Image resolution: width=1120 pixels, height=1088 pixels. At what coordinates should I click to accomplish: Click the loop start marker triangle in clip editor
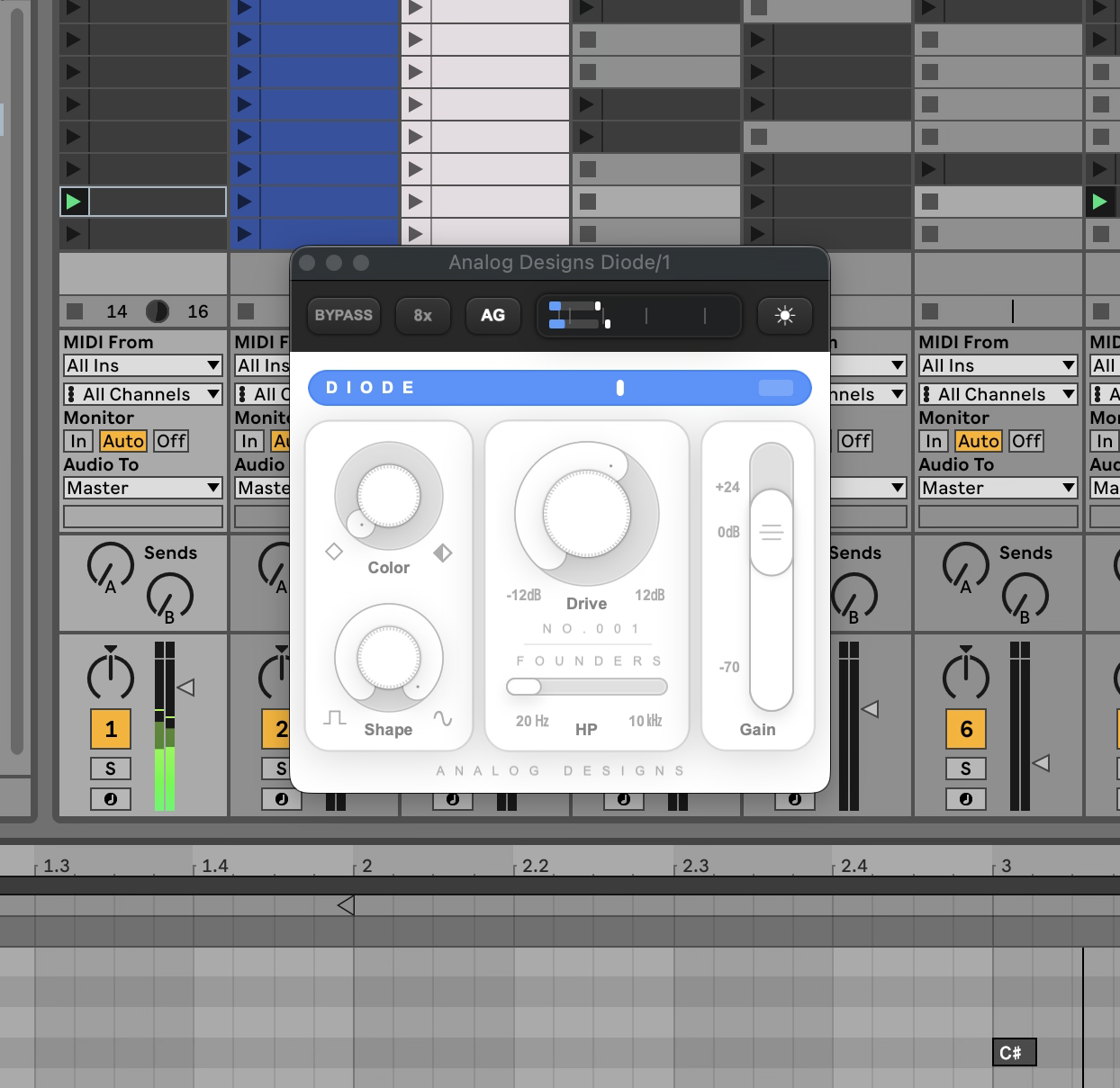point(346,905)
